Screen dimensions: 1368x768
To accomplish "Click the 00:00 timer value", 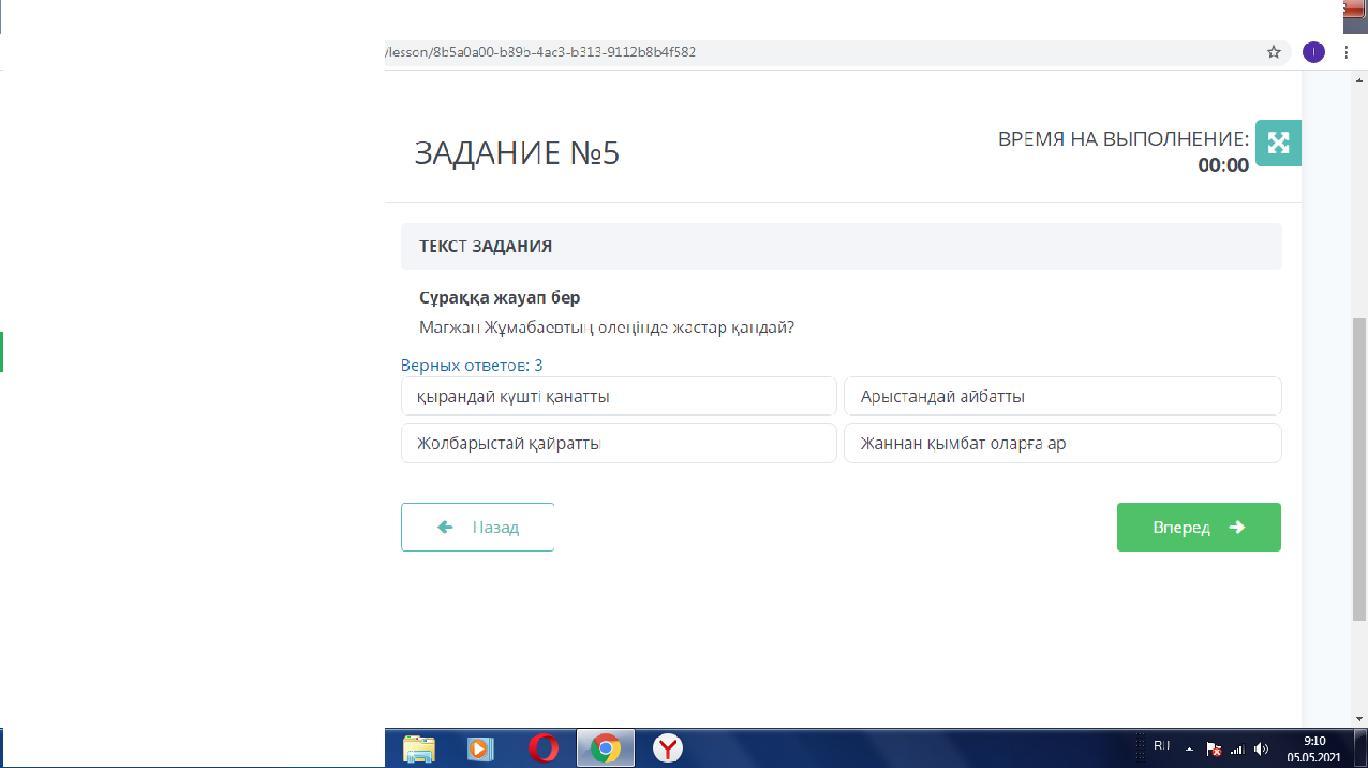I will [x=1223, y=165].
